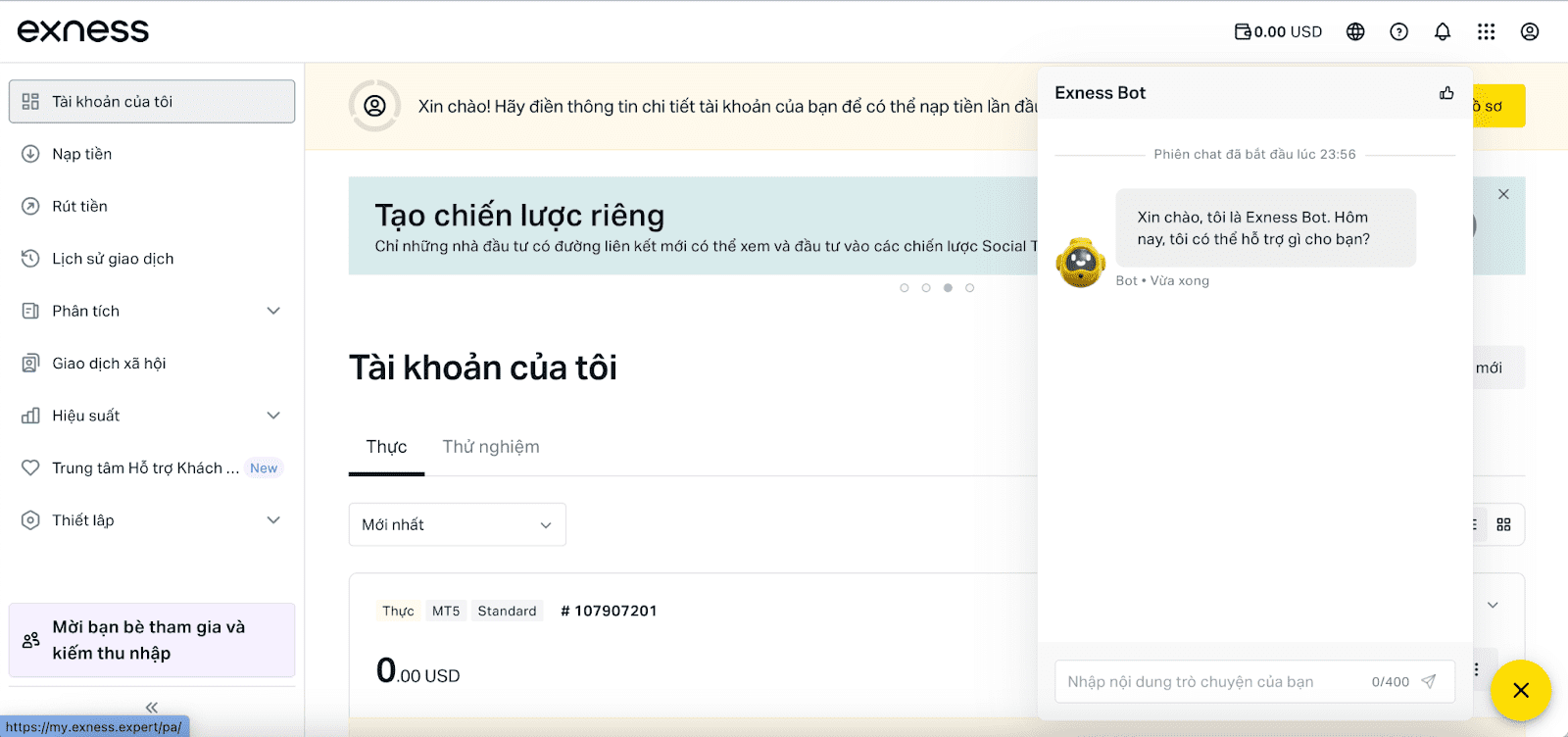Screen dimensions: 1568x737
Task: Click the MT5 account tag
Action: 446,611
